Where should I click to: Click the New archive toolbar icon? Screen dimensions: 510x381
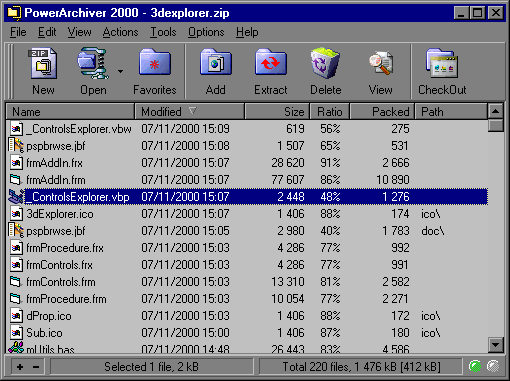(x=43, y=63)
